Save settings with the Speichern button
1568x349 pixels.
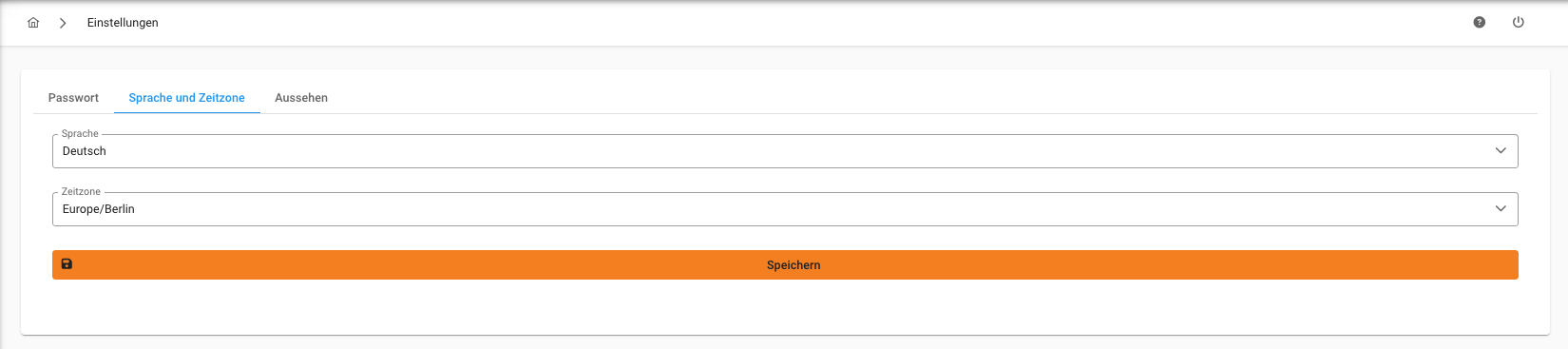pyautogui.click(x=785, y=265)
